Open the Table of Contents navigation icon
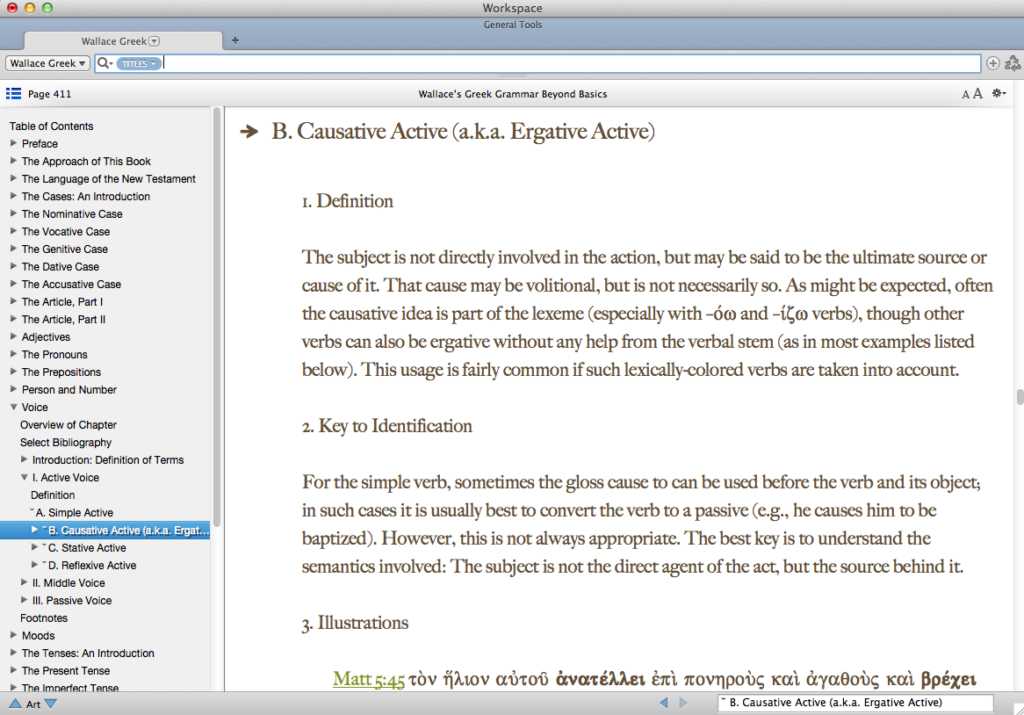 [13, 93]
